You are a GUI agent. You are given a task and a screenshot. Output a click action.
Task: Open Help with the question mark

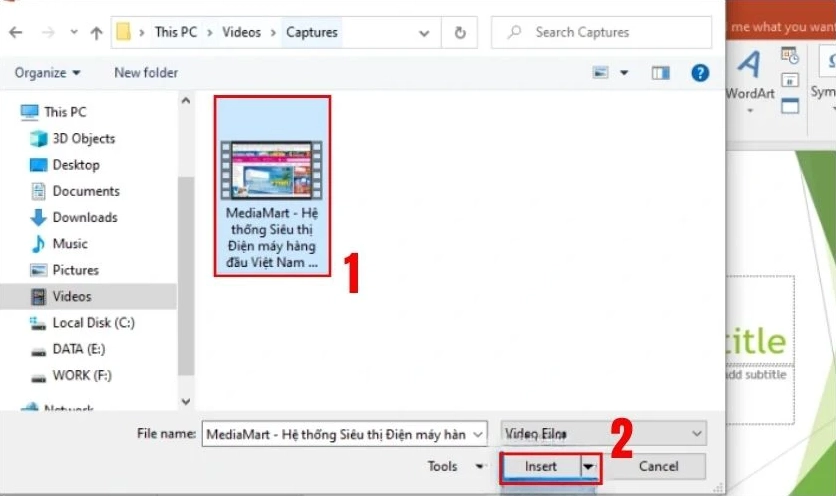point(700,73)
